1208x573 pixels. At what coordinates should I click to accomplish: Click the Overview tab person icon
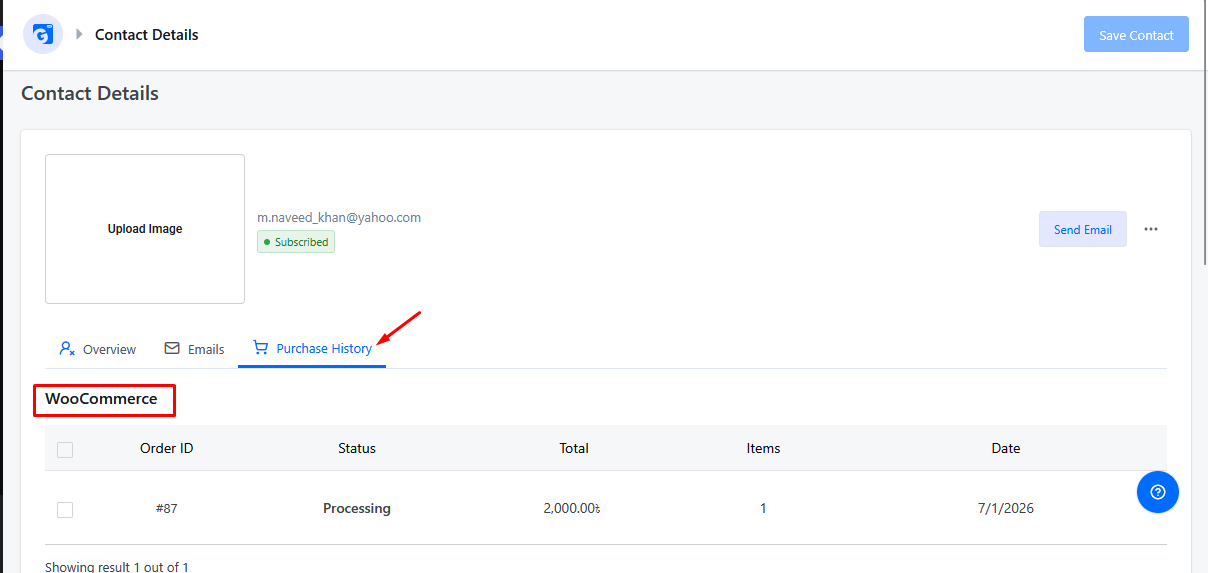(67, 348)
